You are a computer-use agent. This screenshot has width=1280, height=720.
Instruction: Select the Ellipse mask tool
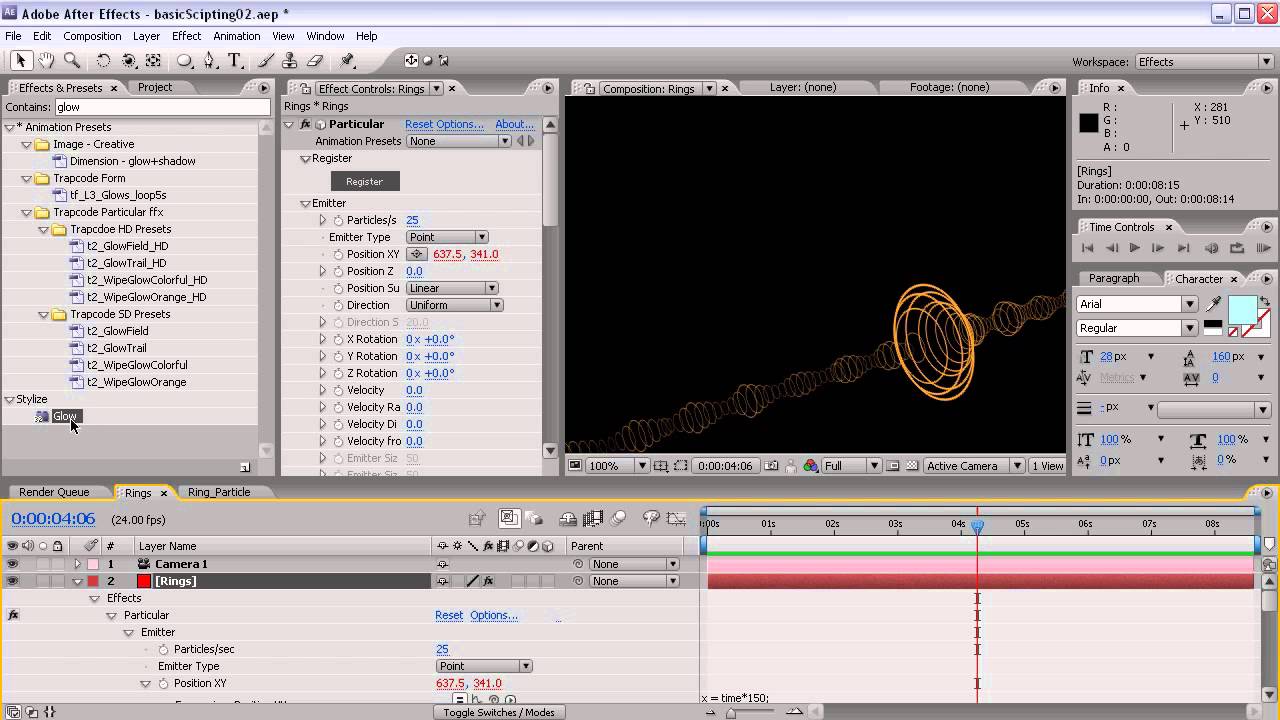click(184, 61)
